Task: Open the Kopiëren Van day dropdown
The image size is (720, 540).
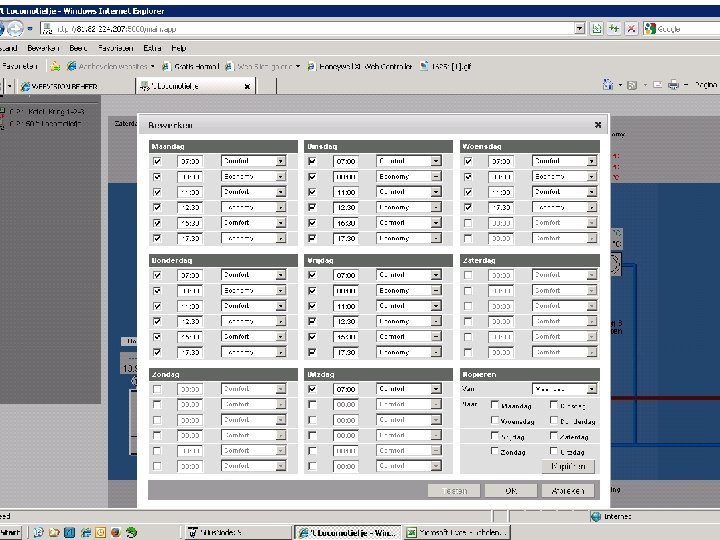Action: pyautogui.click(x=565, y=389)
